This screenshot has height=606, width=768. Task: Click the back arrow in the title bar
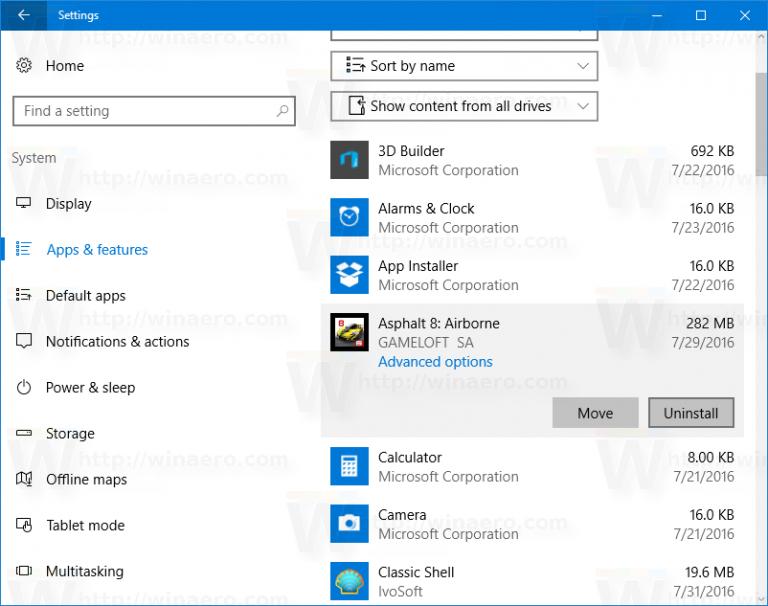[x=24, y=15]
